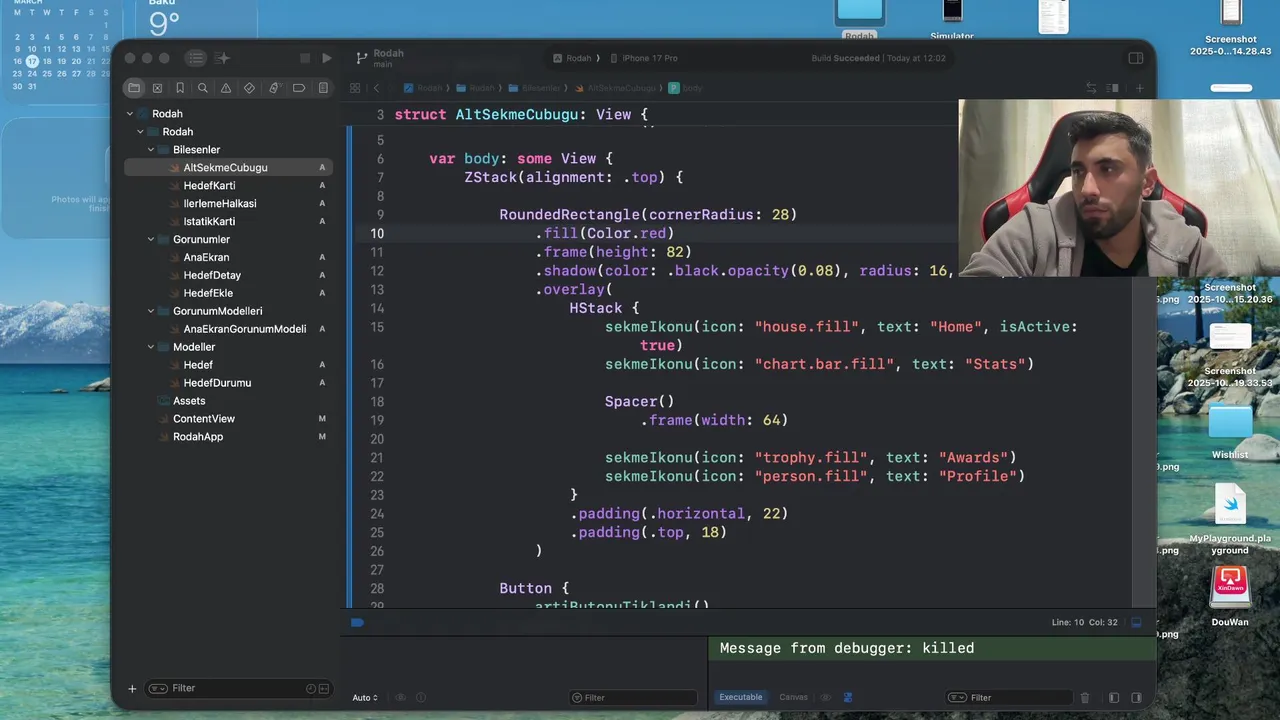Open the Debug navigator spray icon

click(274, 88)
